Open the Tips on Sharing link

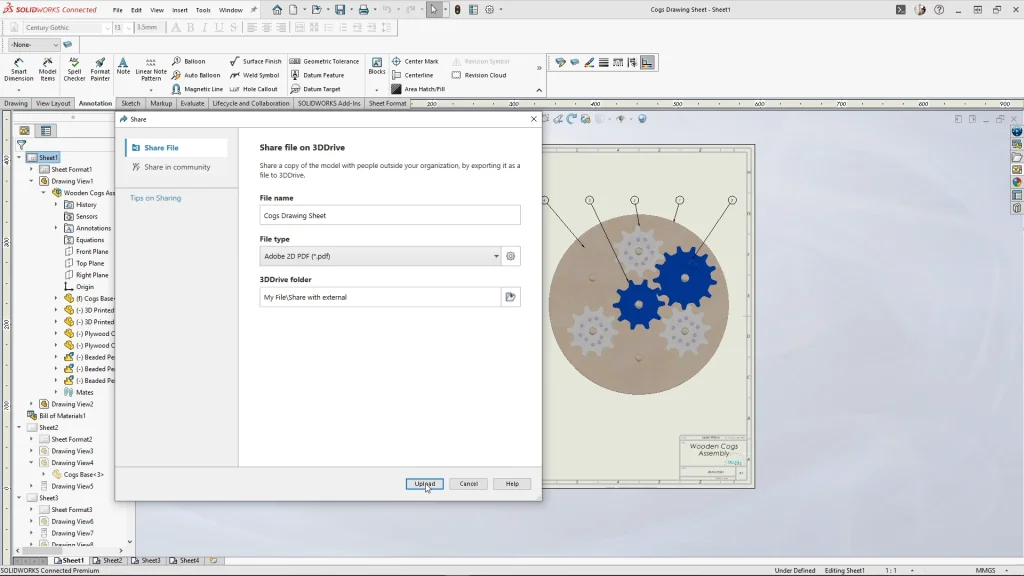(155, 198)
